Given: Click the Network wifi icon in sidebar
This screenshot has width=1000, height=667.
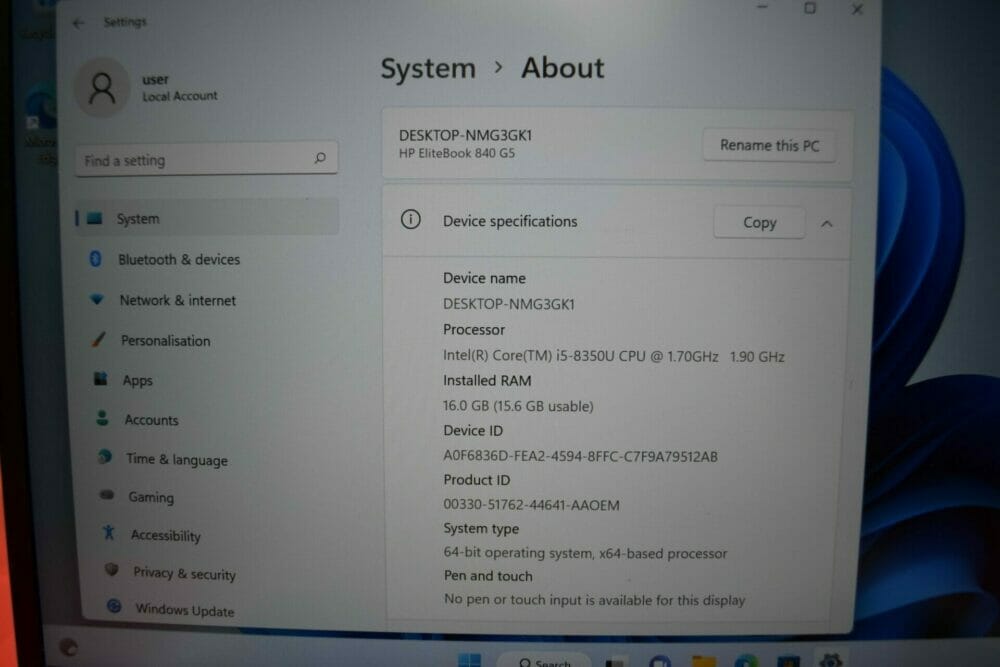Looking at the screenshot, I should coord(97,298).
